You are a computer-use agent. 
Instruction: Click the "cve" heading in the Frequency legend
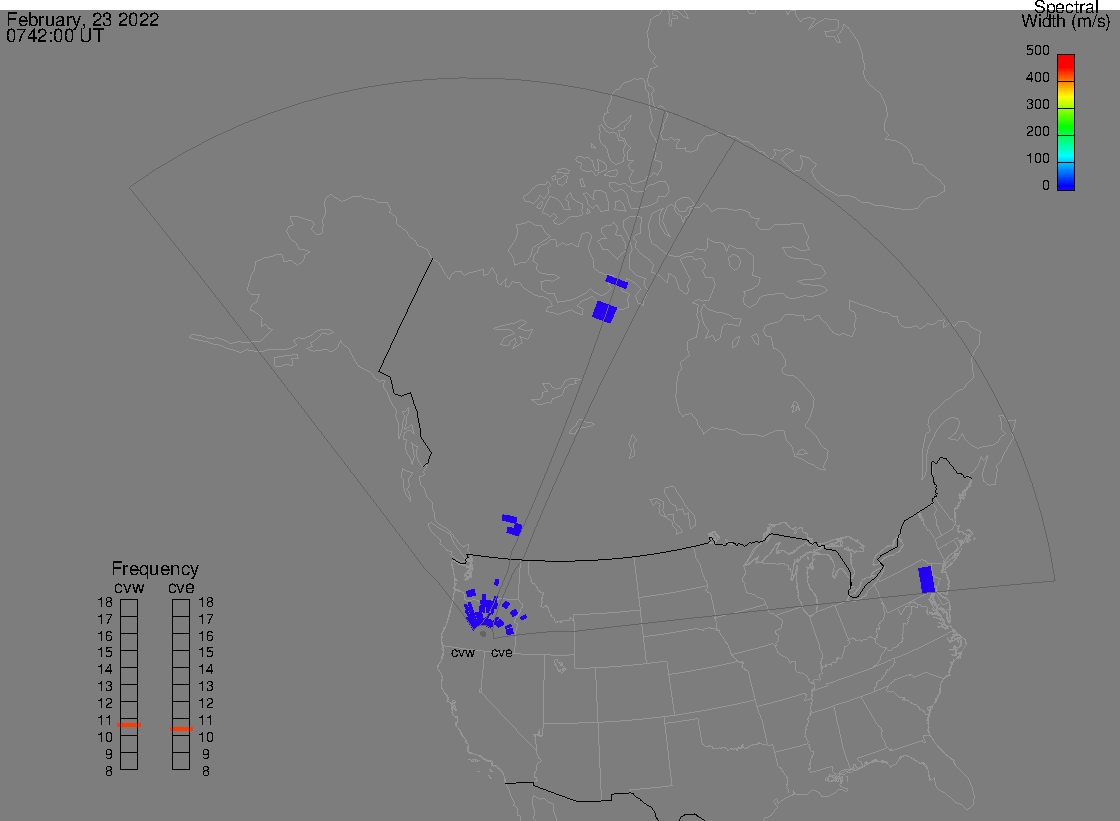click(x=181, y=587)
